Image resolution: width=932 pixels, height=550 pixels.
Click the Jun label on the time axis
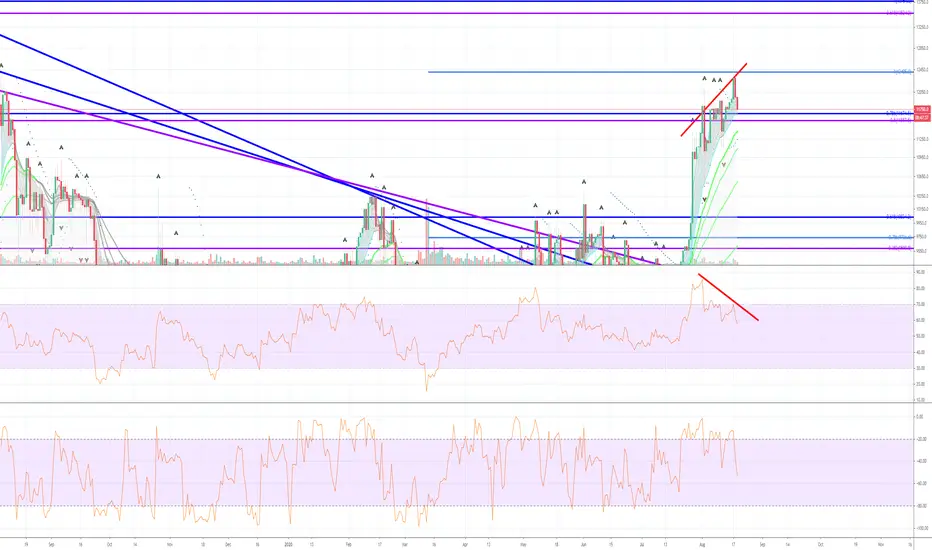click(584, 544)
